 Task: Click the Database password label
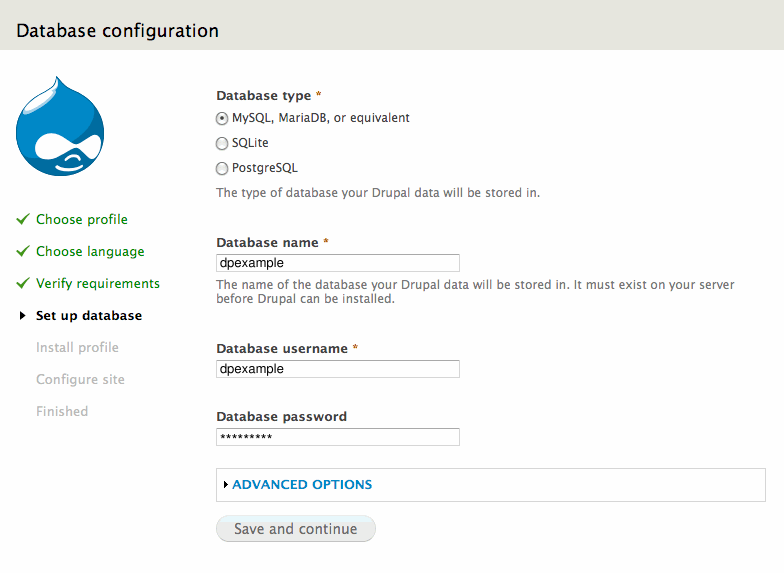[281, 416]
